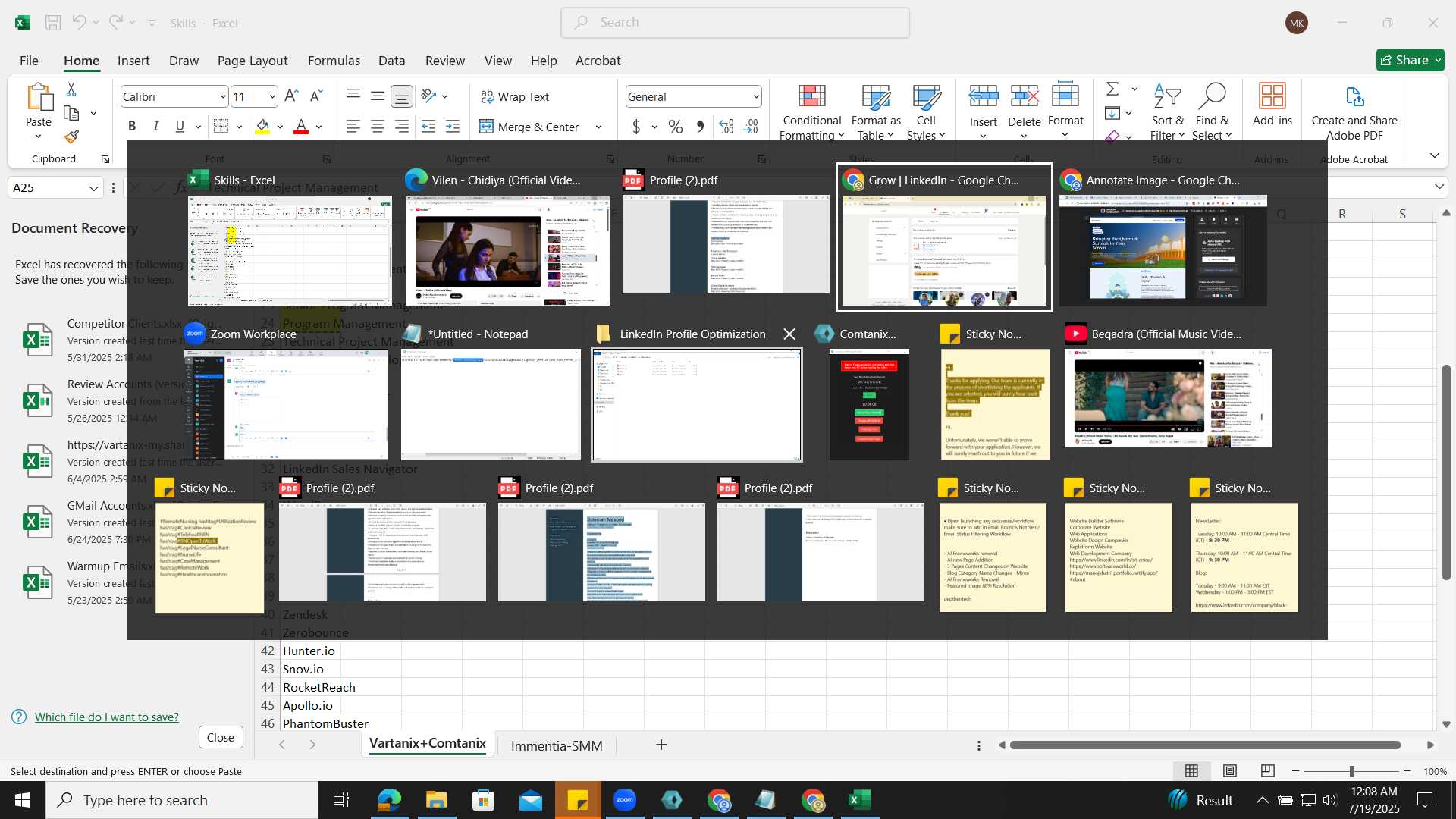1456x819 pixels.
Task: Open the Insert ribbon tab
Action: click(133, 61)
